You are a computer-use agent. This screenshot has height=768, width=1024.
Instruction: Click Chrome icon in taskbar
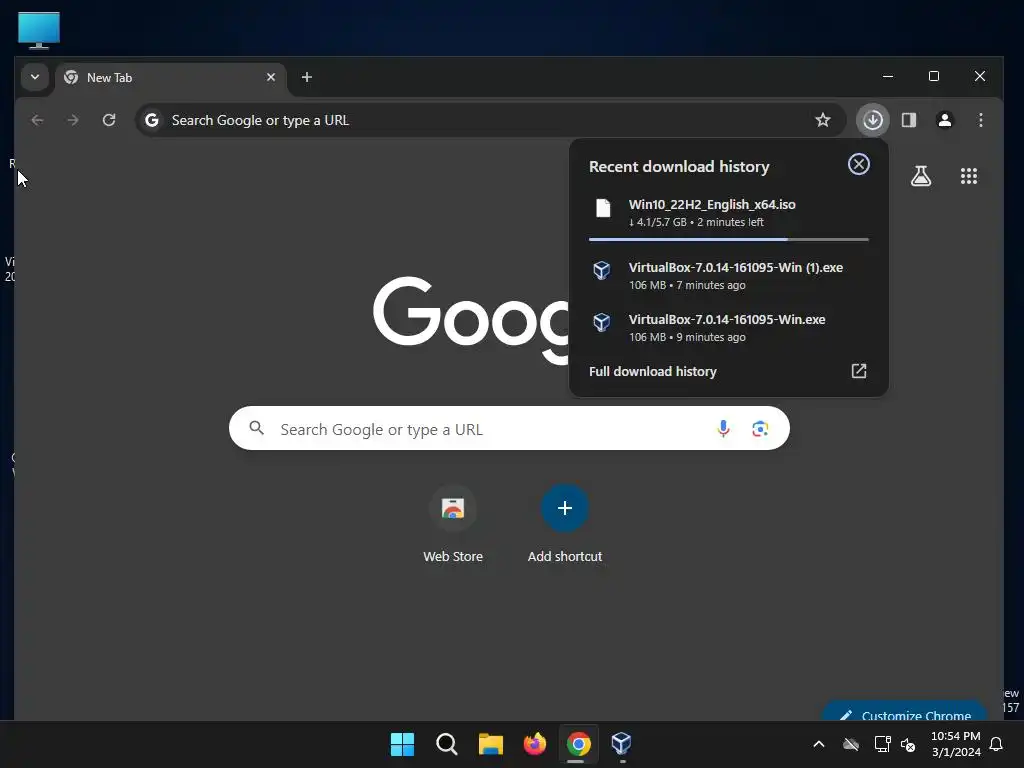(x=579, y=744)
